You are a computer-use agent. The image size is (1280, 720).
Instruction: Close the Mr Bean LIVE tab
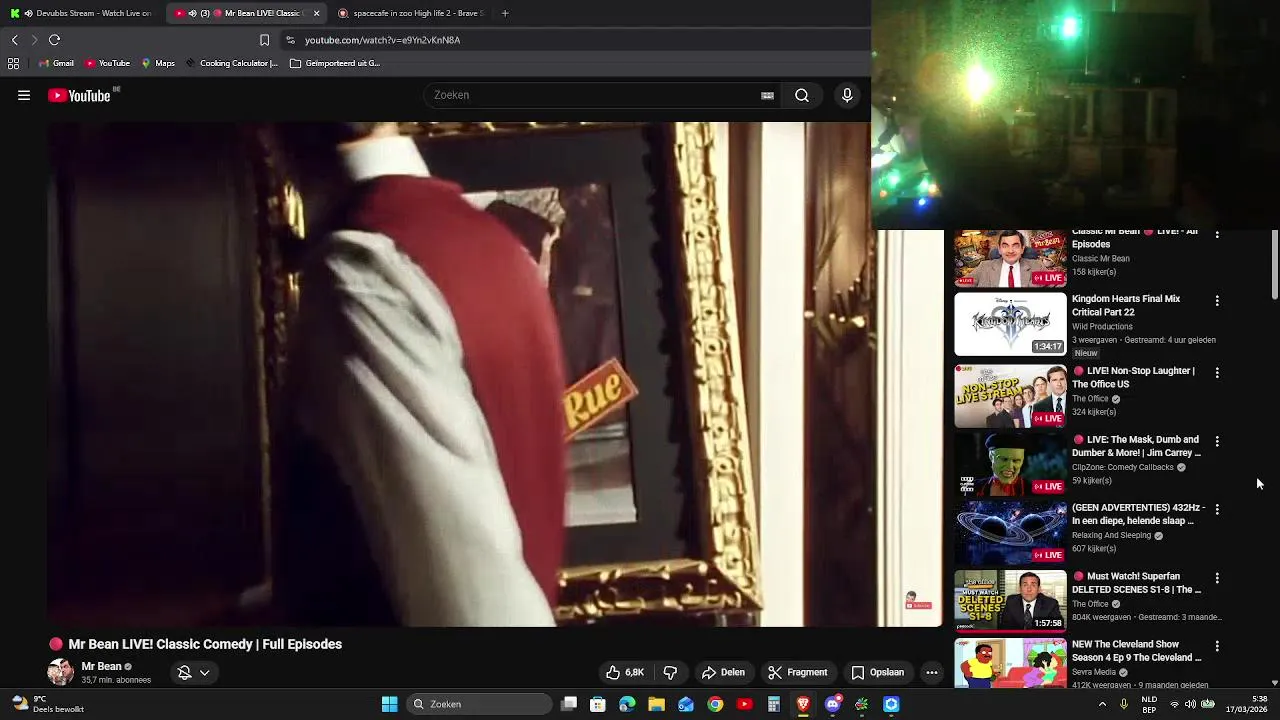[317, 13]
